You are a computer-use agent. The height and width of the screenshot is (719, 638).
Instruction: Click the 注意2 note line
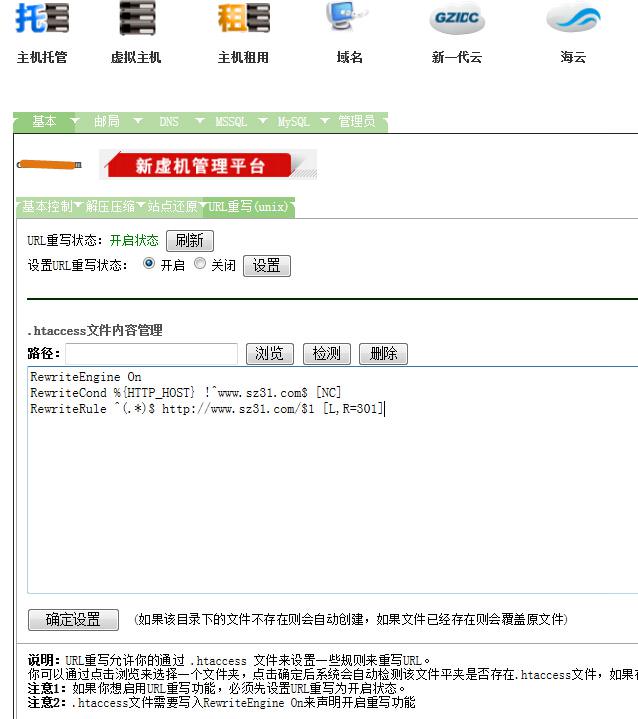coord(222,703)
